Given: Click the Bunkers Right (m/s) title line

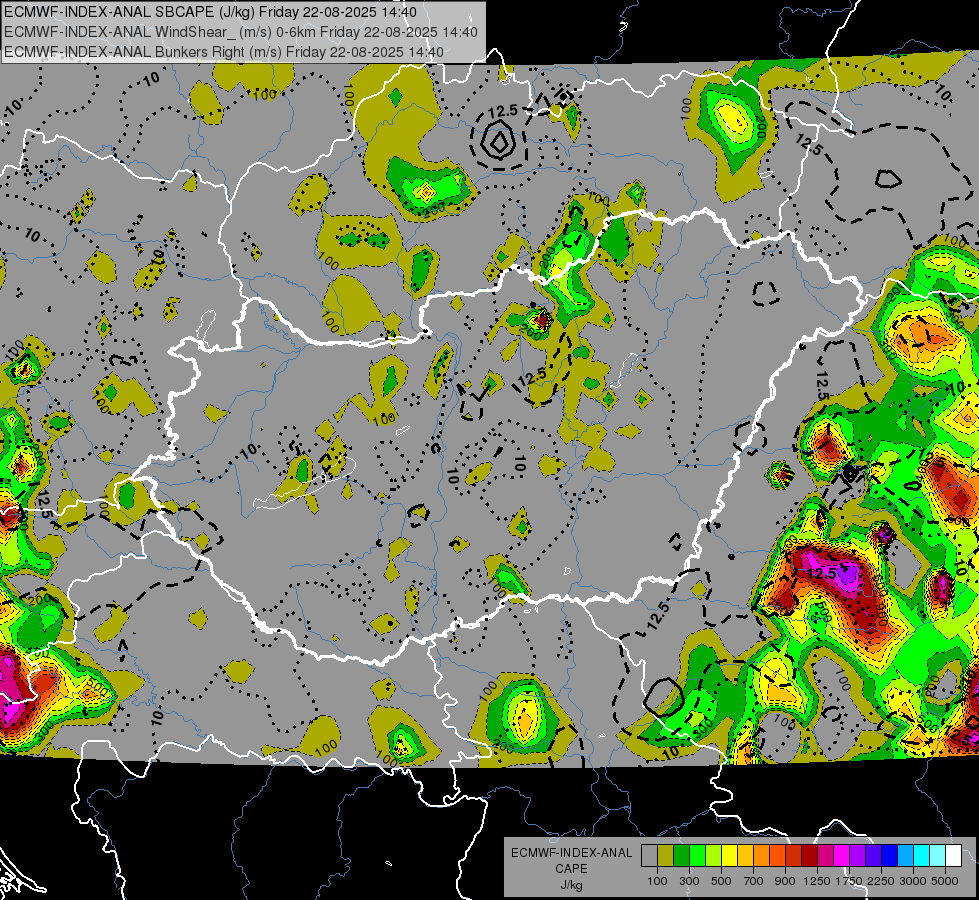Looking at the screenshot, I should 224,52.
